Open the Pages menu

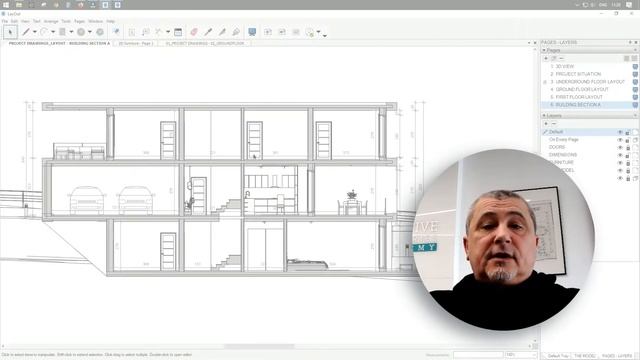pos(80,21)
